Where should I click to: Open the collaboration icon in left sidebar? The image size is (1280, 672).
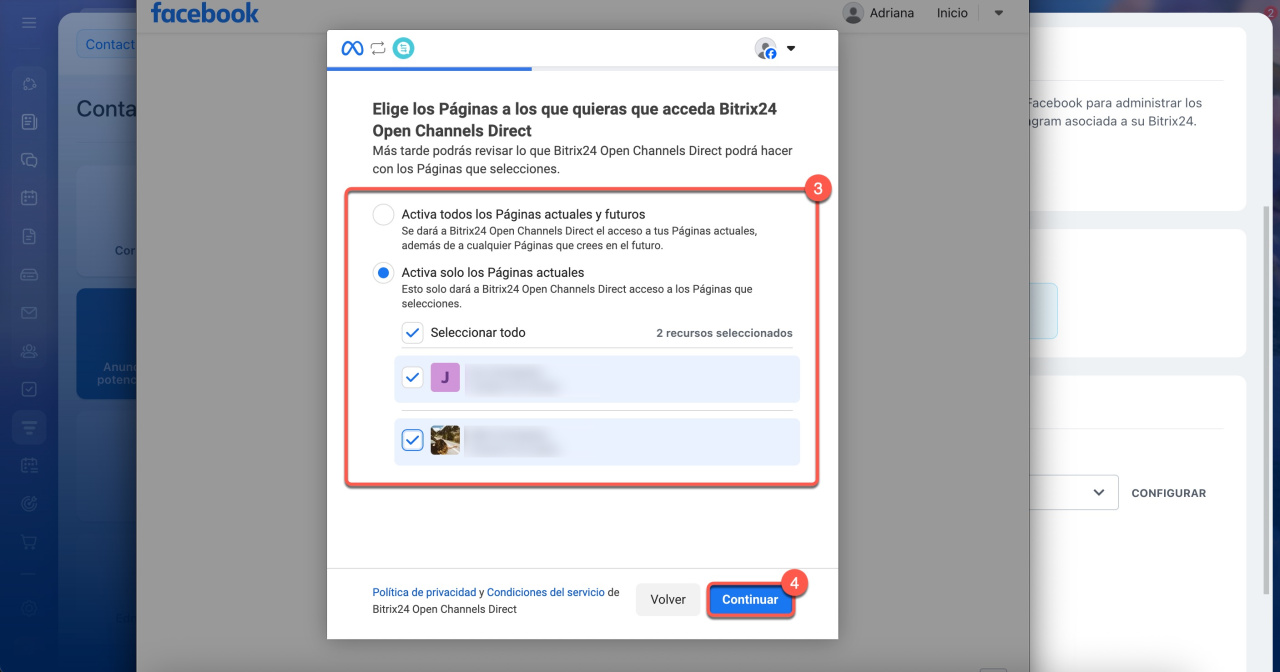29,83
